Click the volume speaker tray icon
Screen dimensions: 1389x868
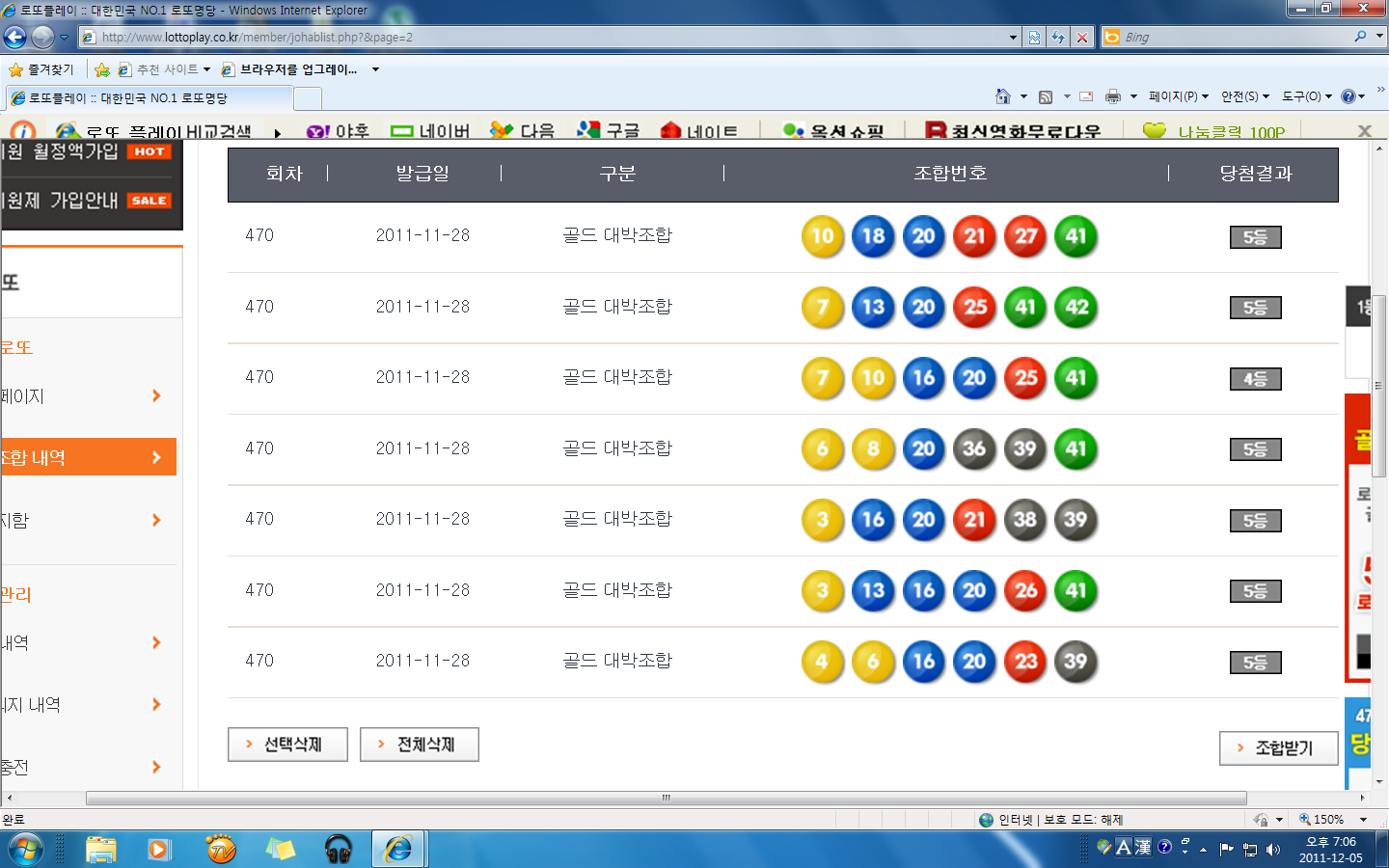point(1273,850)
